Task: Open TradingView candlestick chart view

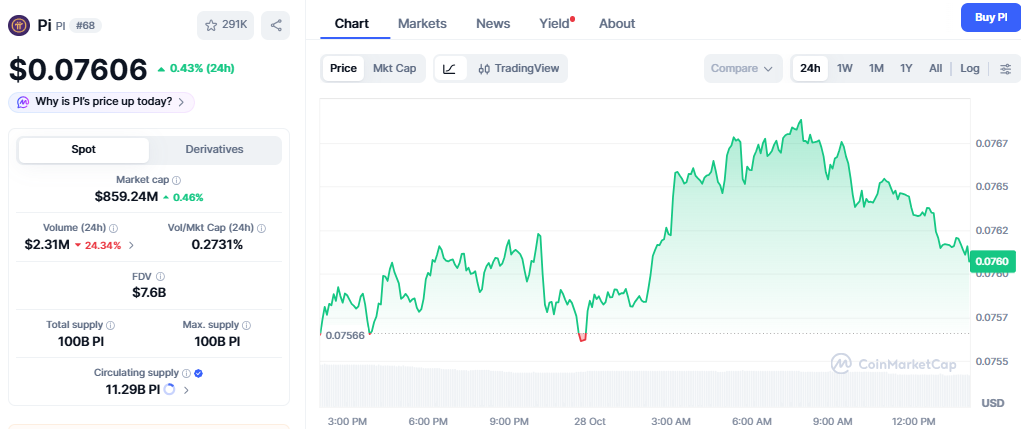Action: click(518, 68)
